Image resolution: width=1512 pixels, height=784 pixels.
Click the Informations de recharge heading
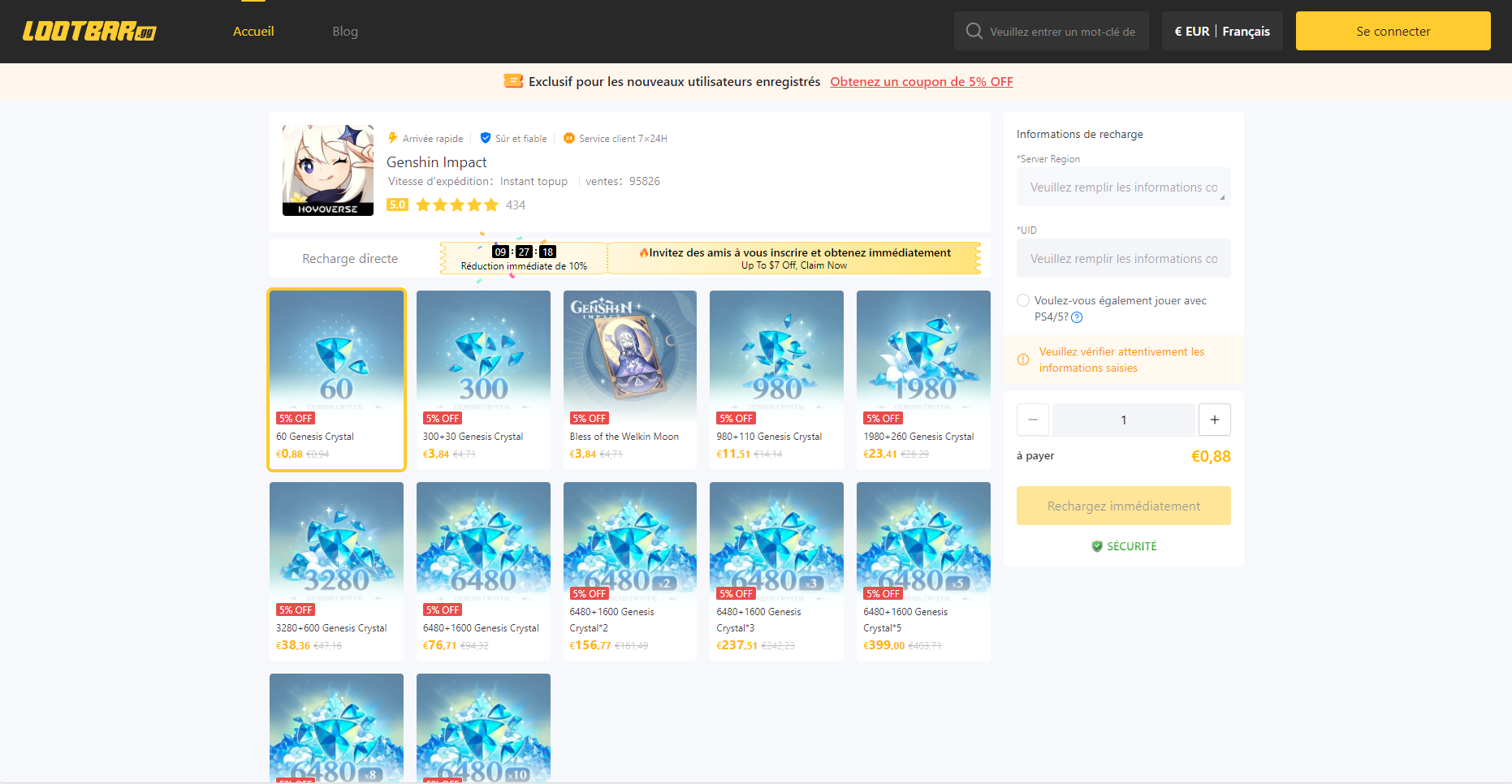(1080, 134)
